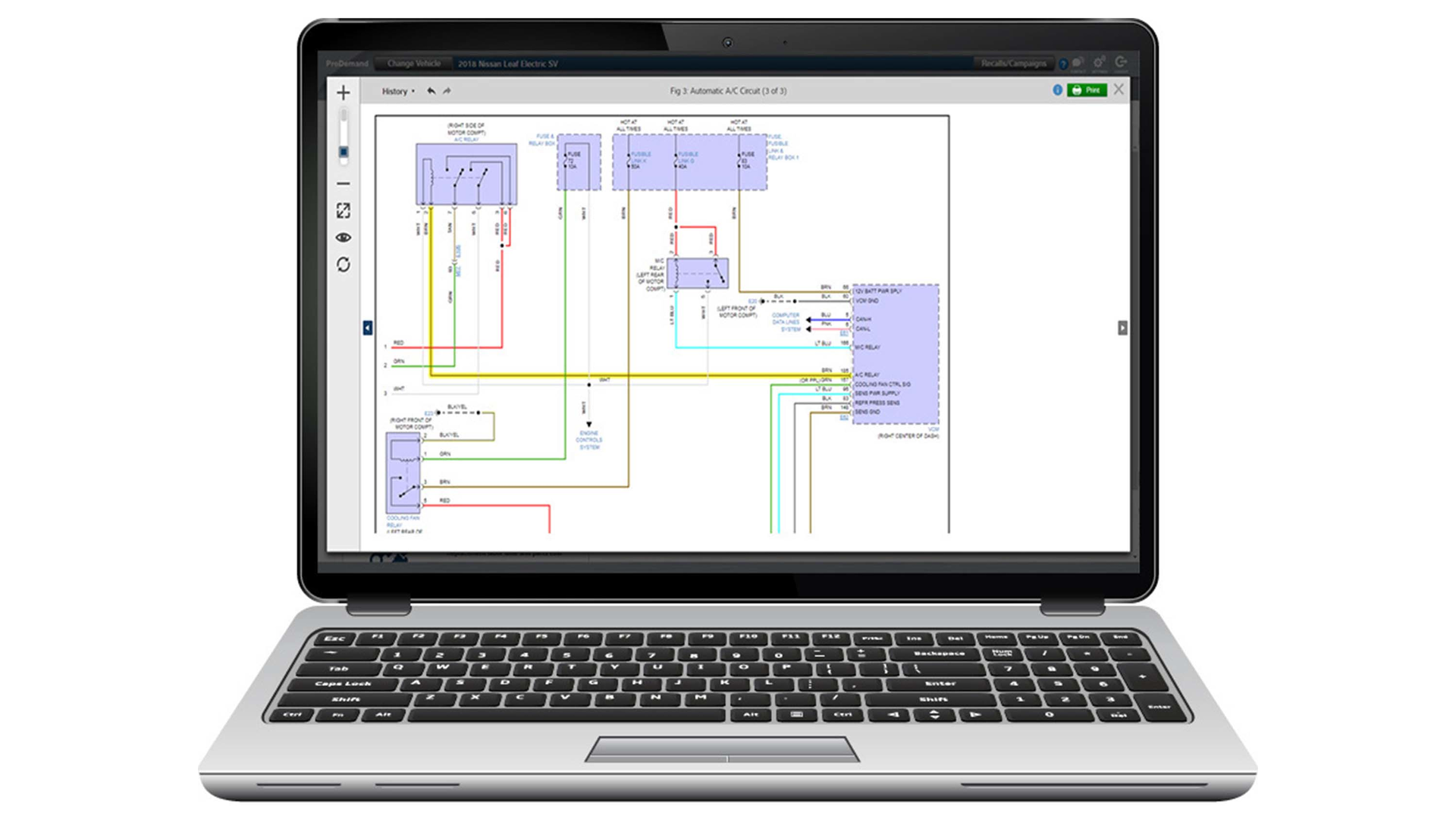Screen dimensions: 1456x819
Task: Click the reset rotation icon in sidebar
Action: [345, 263]
